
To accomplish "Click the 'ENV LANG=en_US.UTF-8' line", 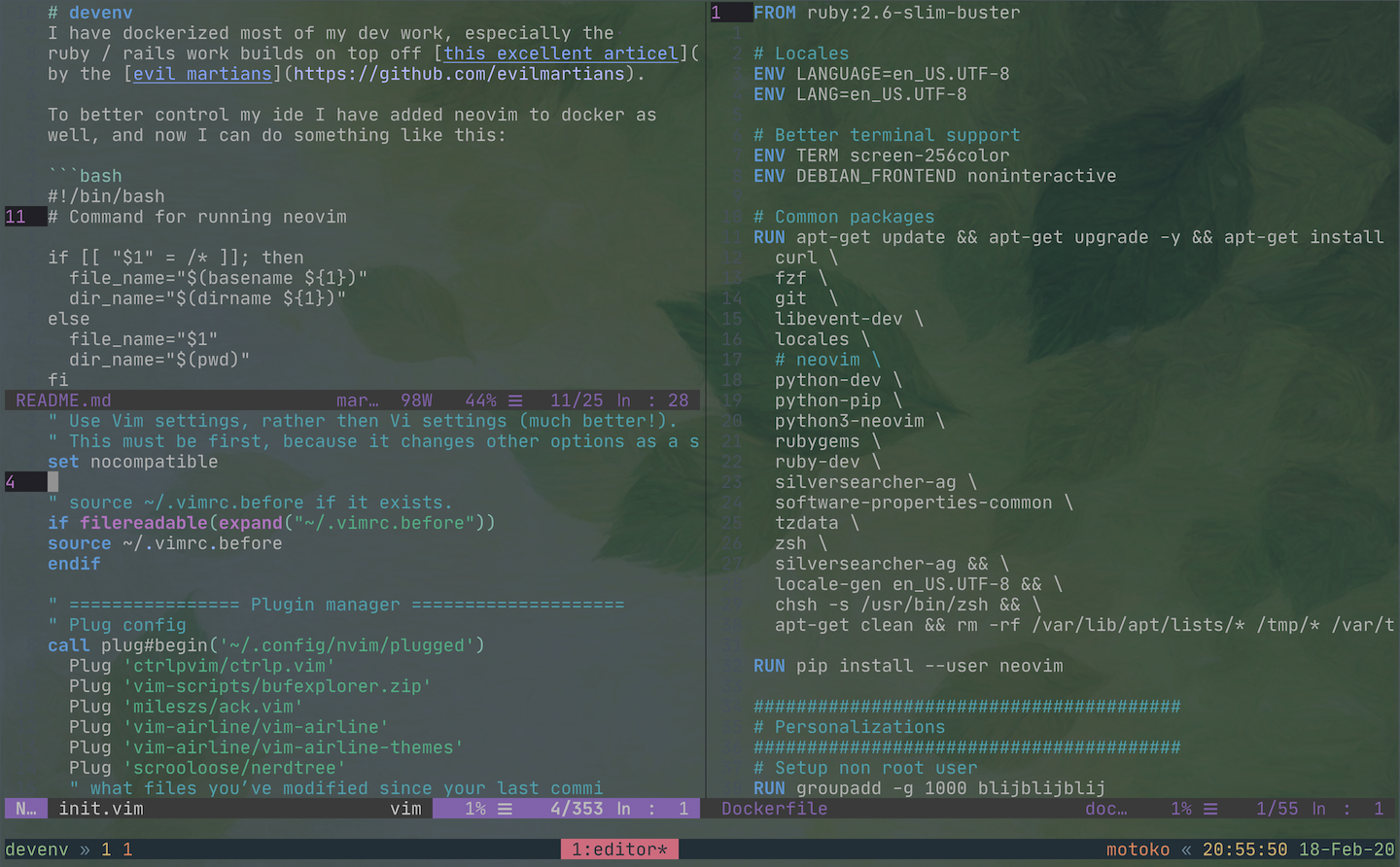I will (860, 94).
